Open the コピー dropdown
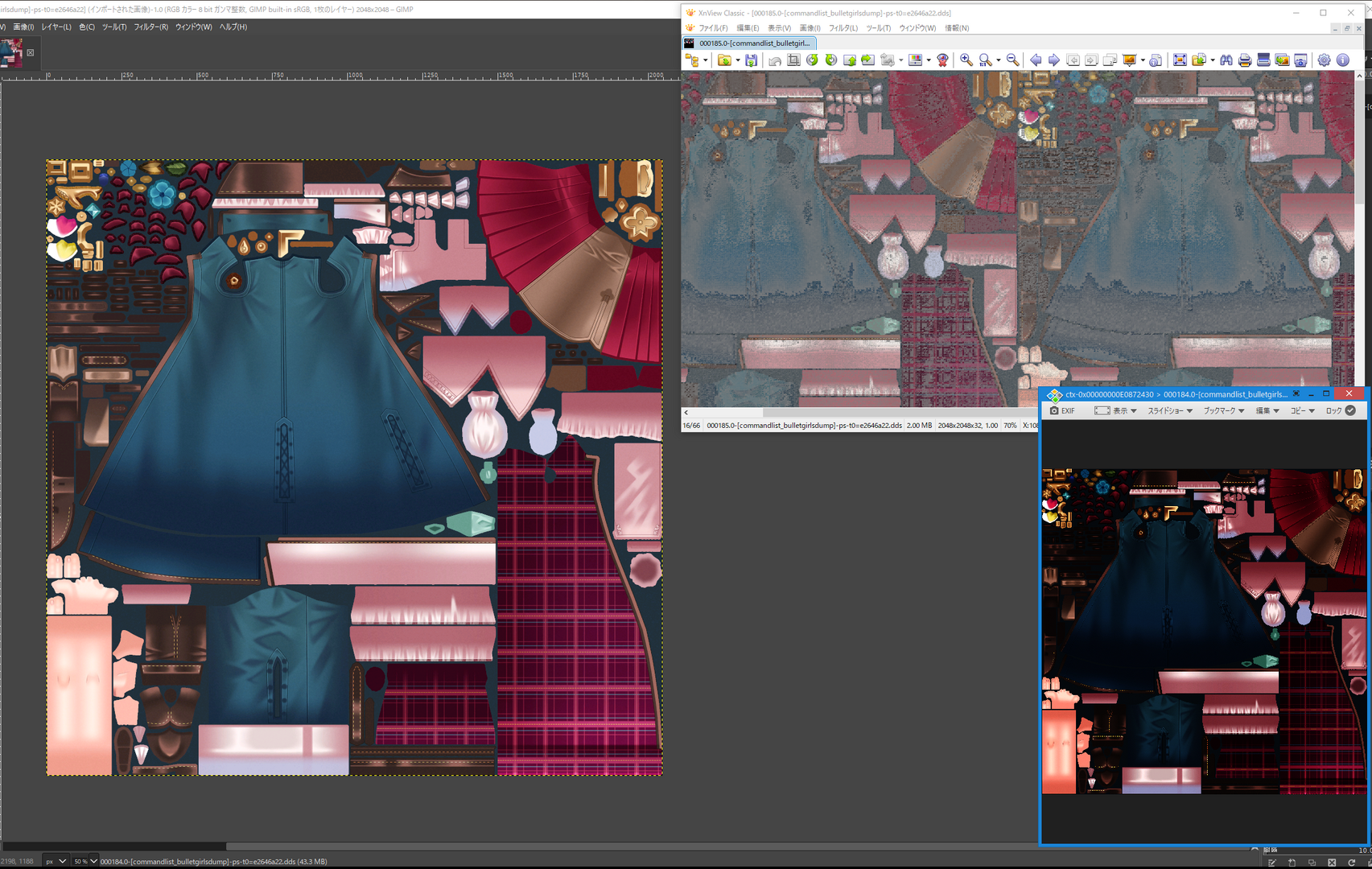This screenshot has height=869, width=1372. click(x=1303, y=411)
